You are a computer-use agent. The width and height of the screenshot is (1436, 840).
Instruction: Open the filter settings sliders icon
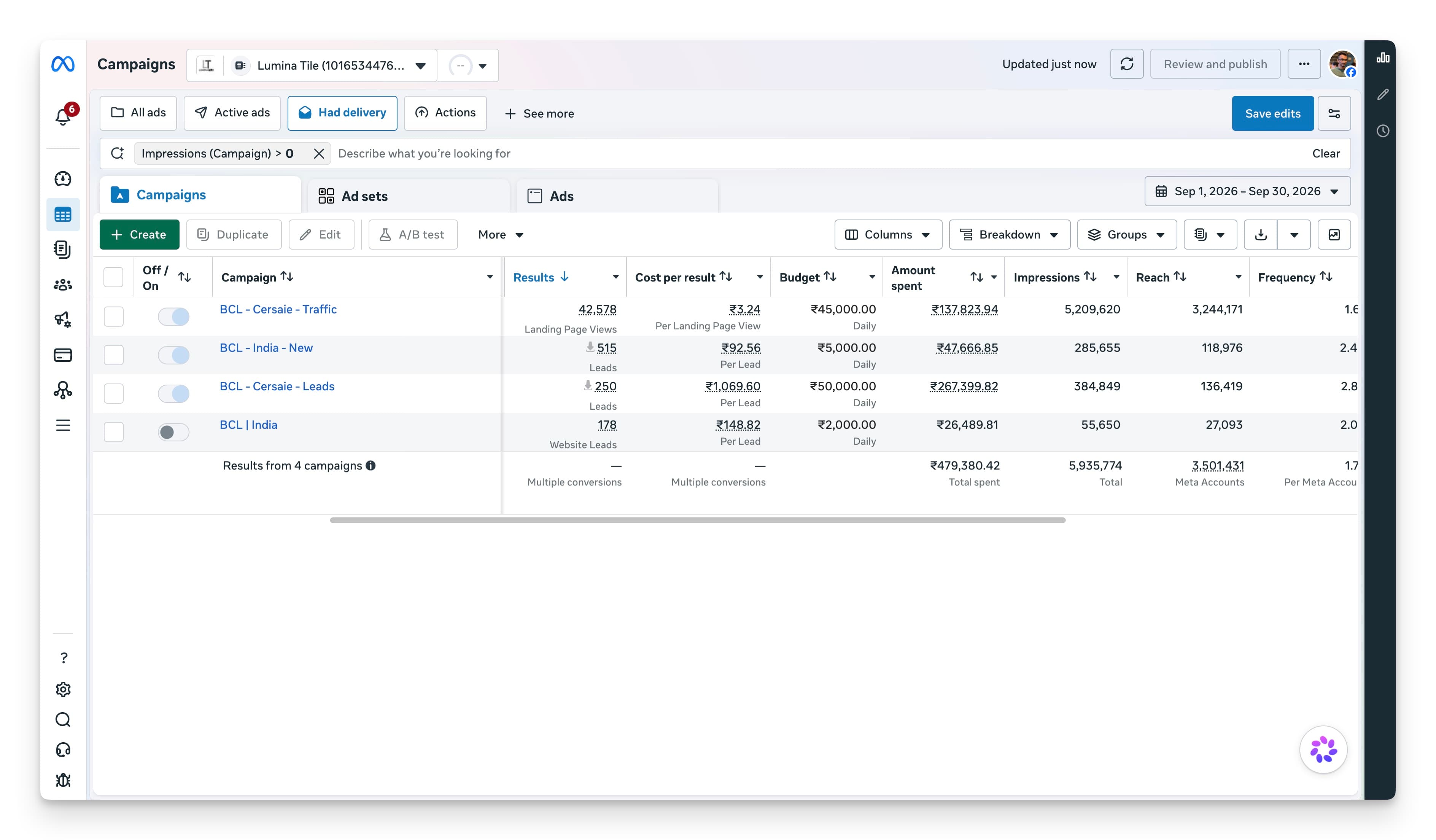1334,113
